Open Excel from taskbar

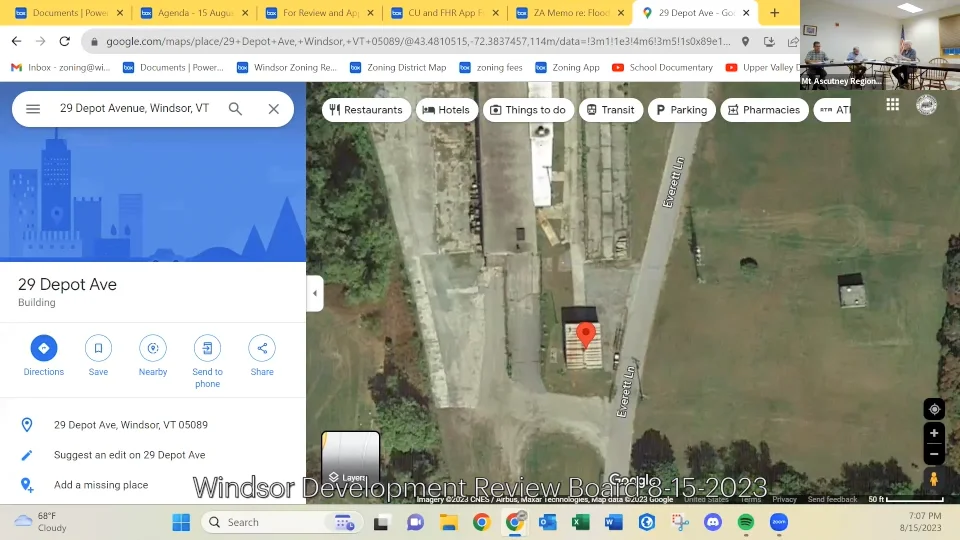coord(580,522)
